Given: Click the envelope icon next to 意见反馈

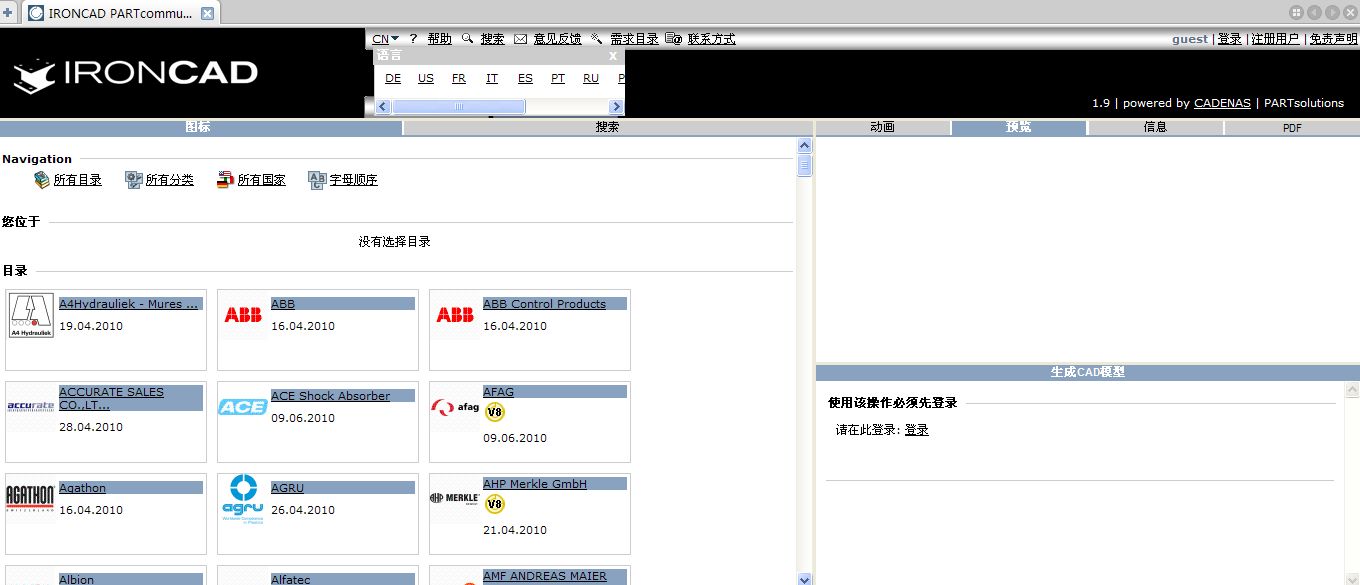Looking at the screenshot, I should [520, 38].
